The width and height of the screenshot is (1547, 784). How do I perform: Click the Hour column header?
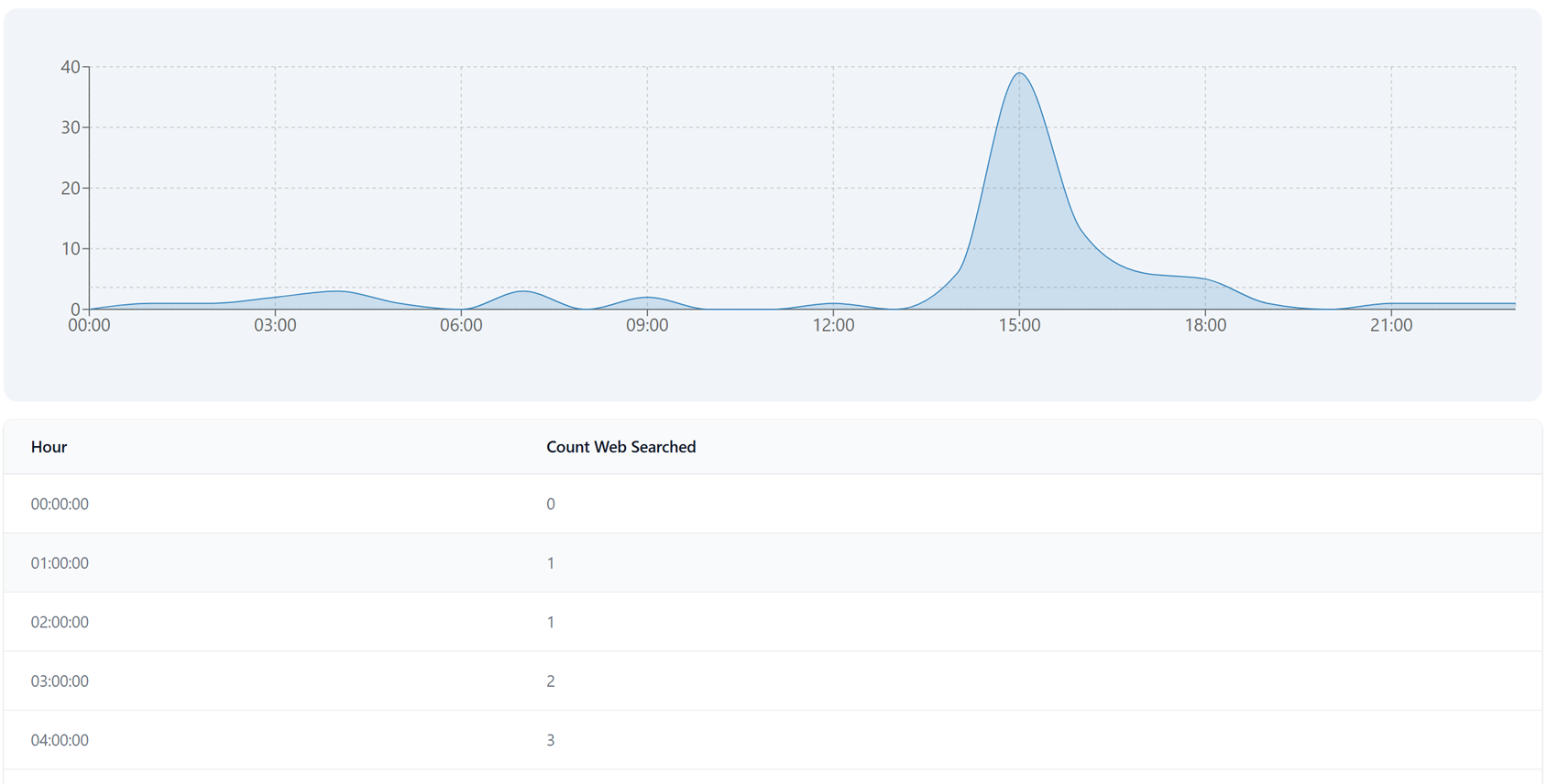[x=49, y=447]
